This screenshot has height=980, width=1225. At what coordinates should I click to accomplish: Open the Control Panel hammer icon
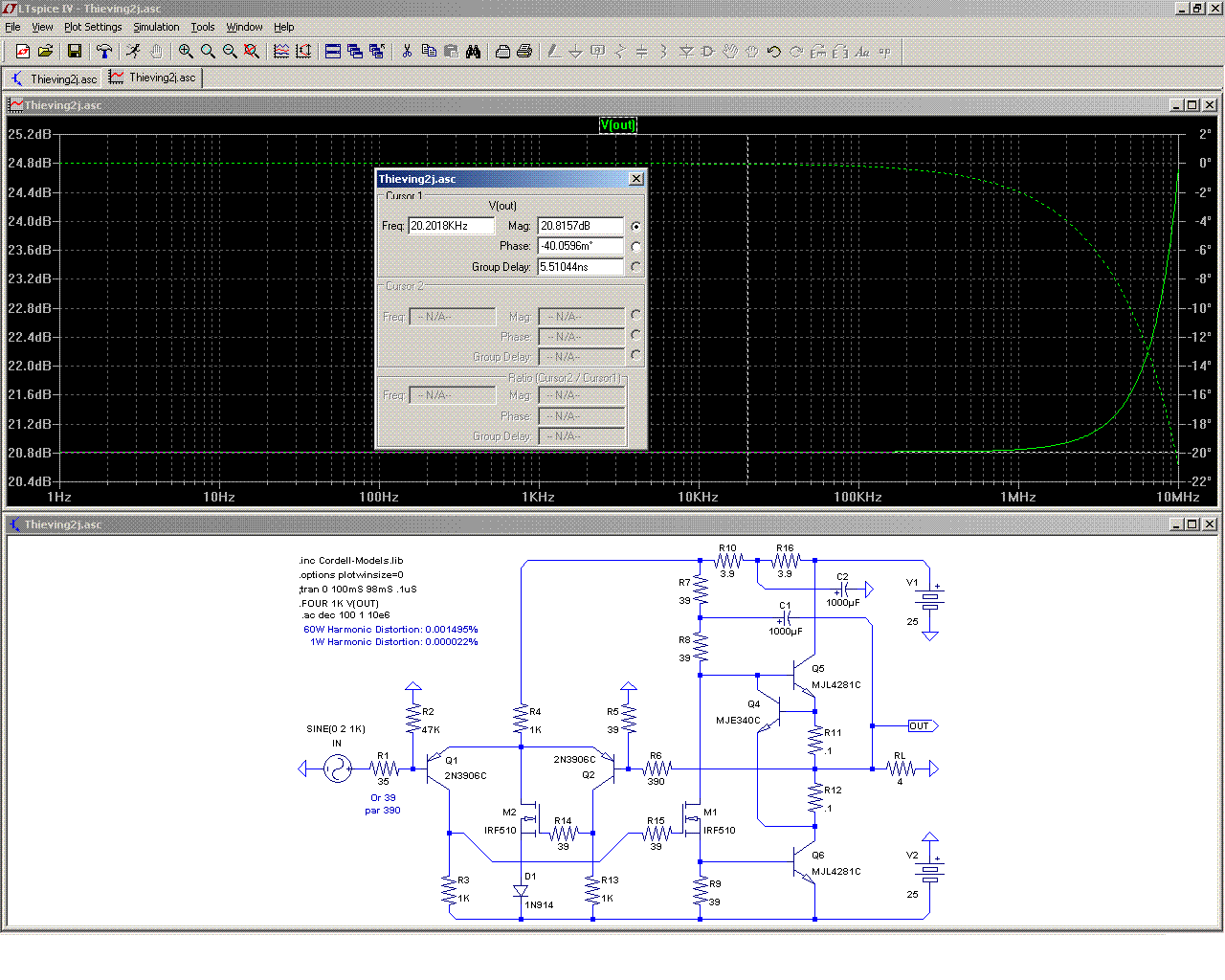104,52
